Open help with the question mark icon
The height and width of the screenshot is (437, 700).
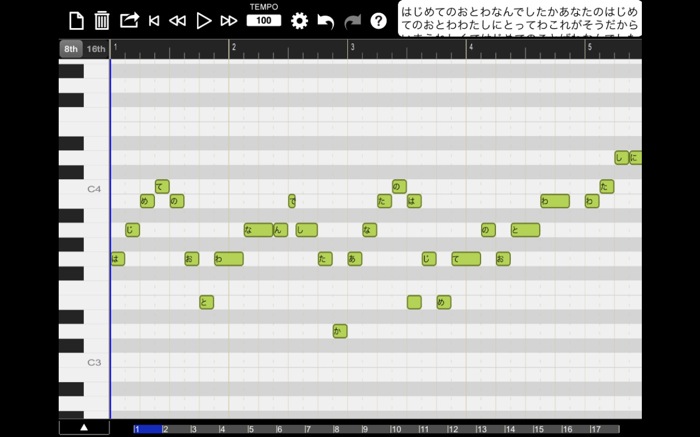(378, 21)
